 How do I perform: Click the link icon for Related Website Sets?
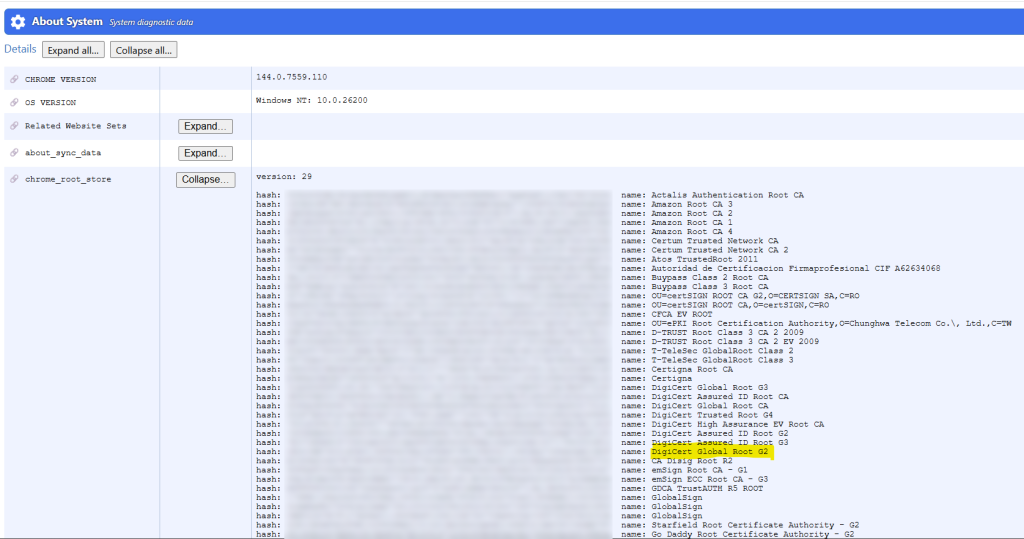pyautogui.click(x=14, y=127)
